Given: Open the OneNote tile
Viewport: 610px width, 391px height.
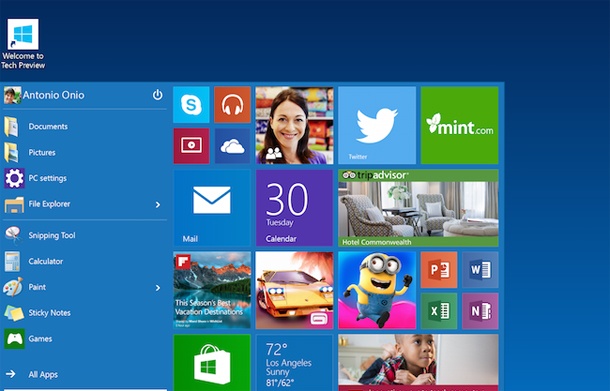Looking at the screenshot, I should 480,311.
